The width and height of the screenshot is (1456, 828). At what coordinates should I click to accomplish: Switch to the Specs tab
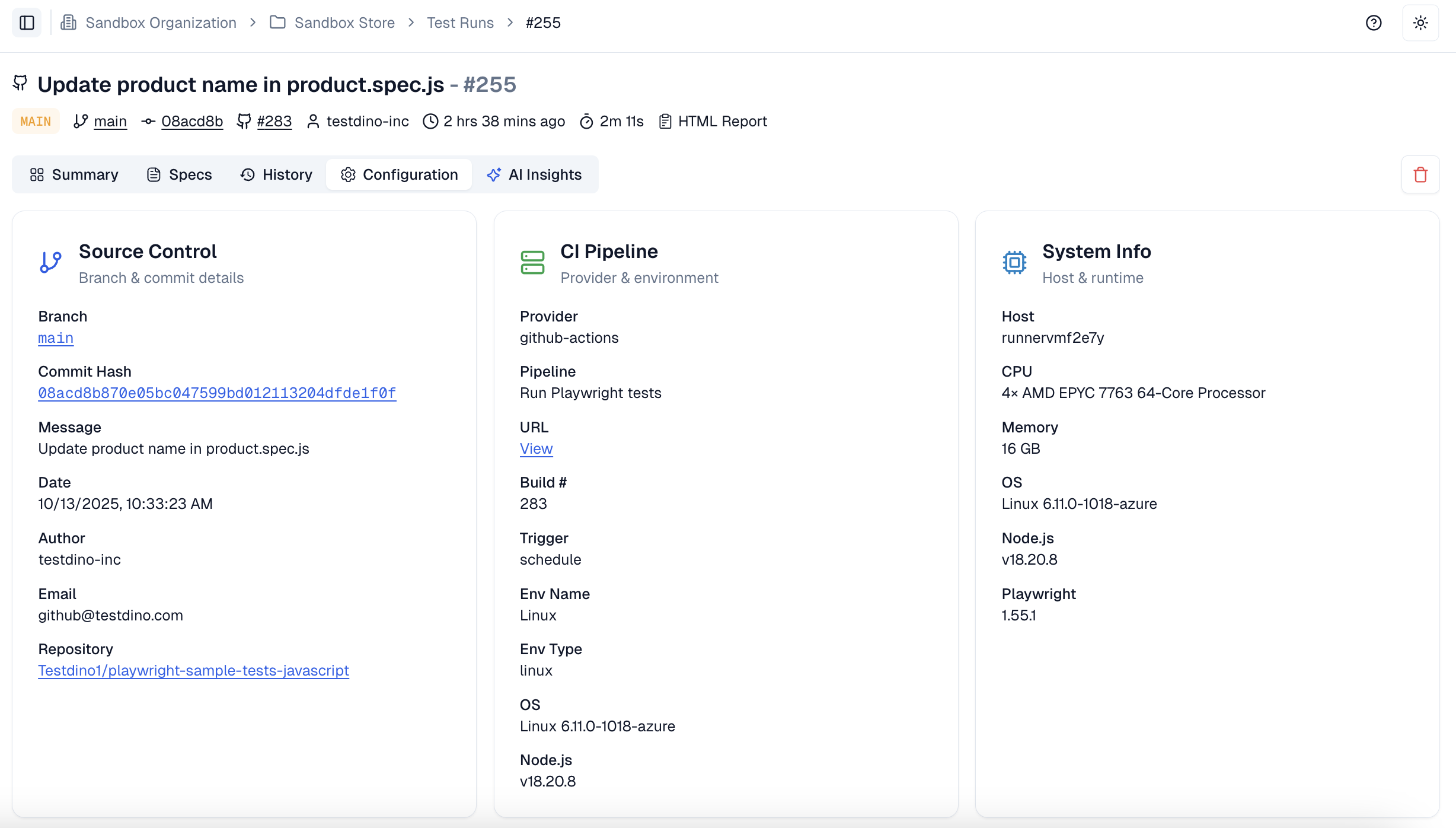tap(179, 174)
